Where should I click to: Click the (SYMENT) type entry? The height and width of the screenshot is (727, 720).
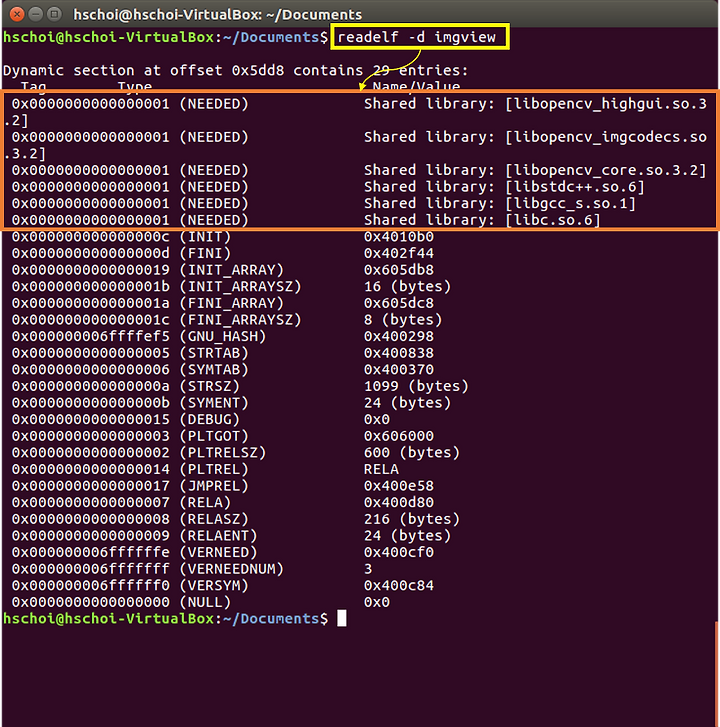[214, 403]
